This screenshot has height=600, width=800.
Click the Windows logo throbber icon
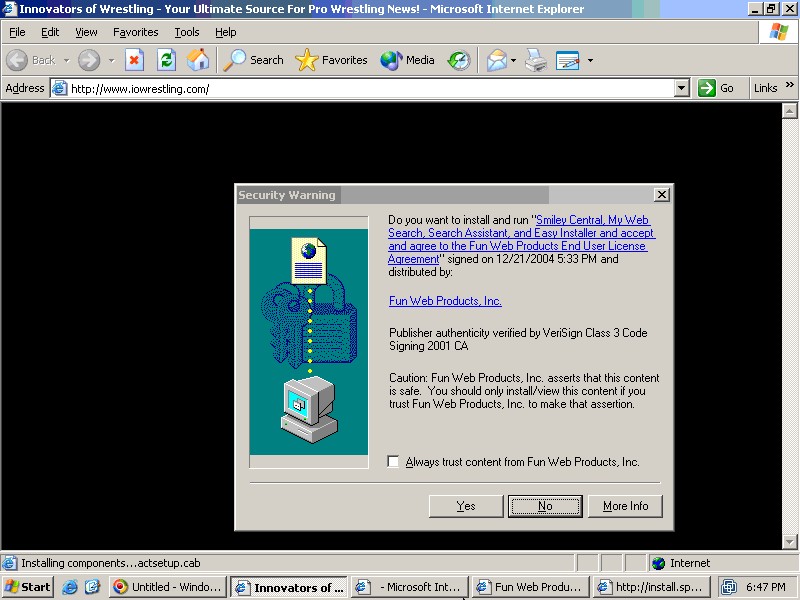tap(779, 32)
